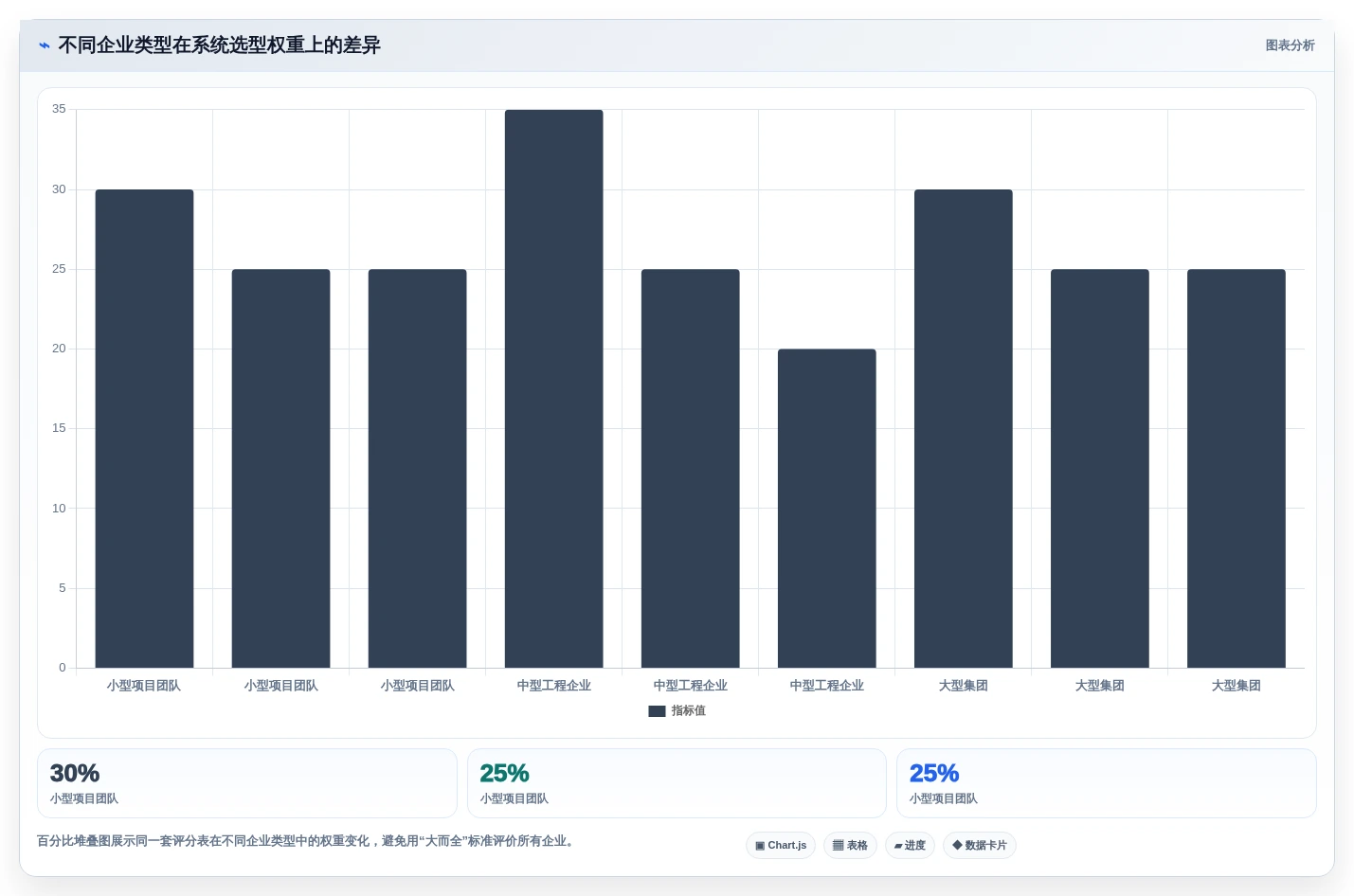Image resolution: width=1354 pixels, height=896 pixels.
Task: Toggle the 指标值 legend item
Action: (x=677, y=710)
